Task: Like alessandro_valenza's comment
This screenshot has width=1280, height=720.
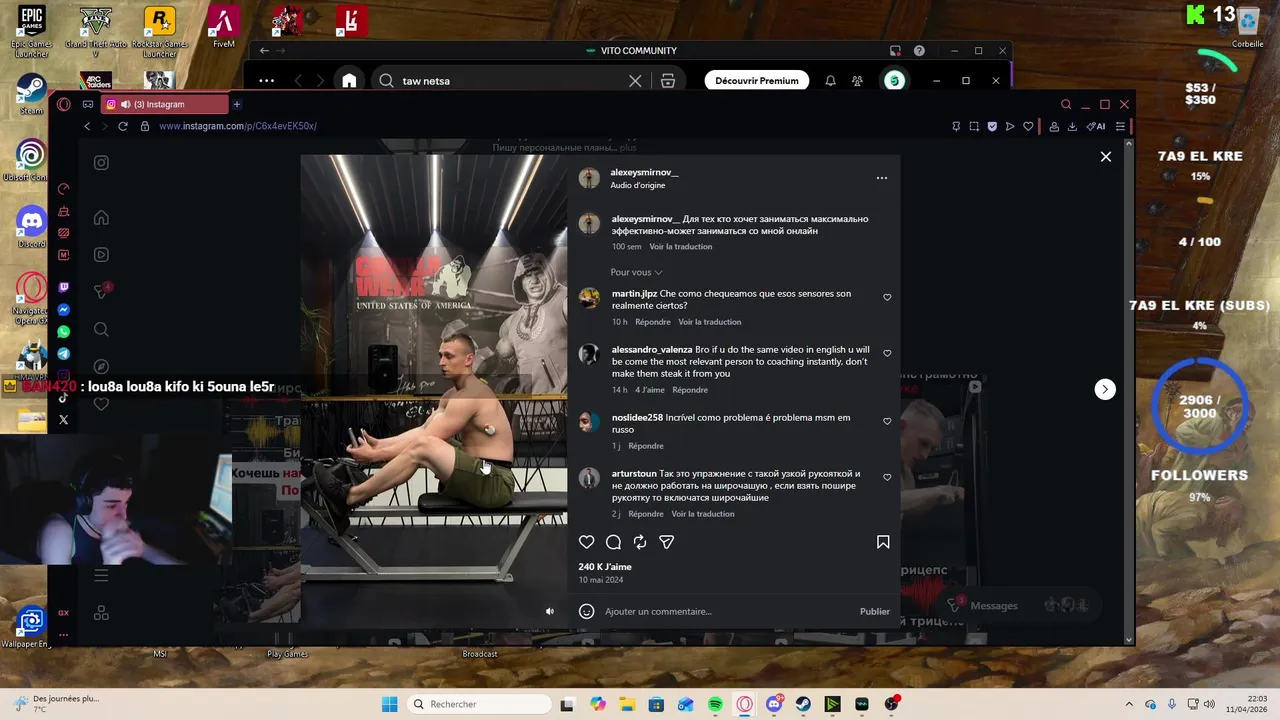Action: tap(887, 353)
